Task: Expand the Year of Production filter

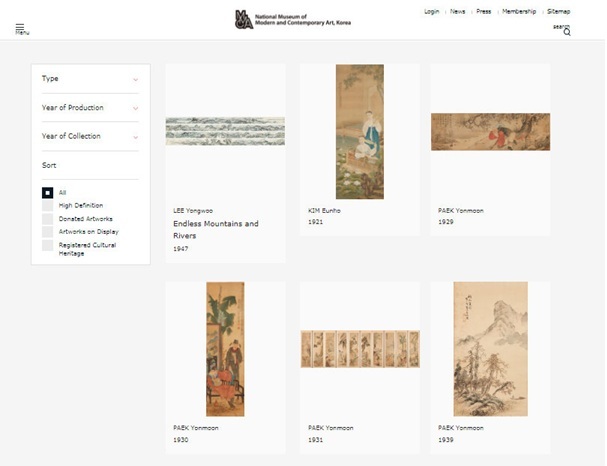Action: (90, 108)
